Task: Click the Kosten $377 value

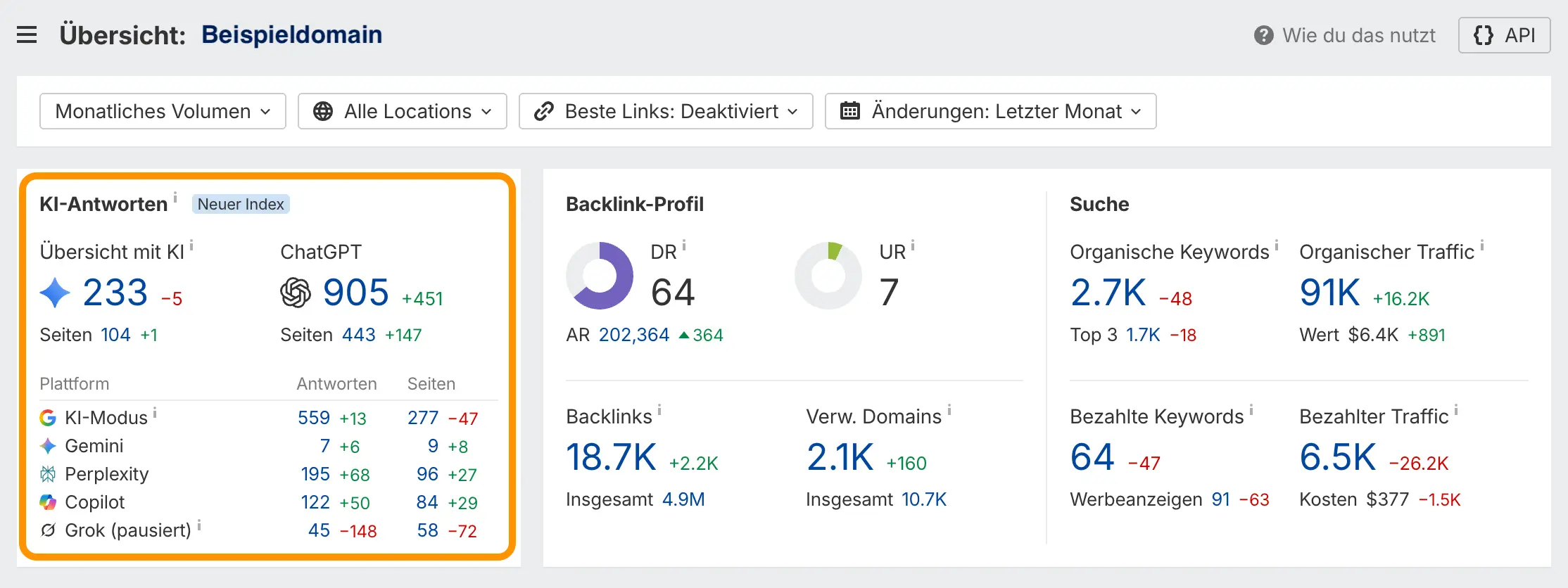Action: click(x=1387, y=499)
